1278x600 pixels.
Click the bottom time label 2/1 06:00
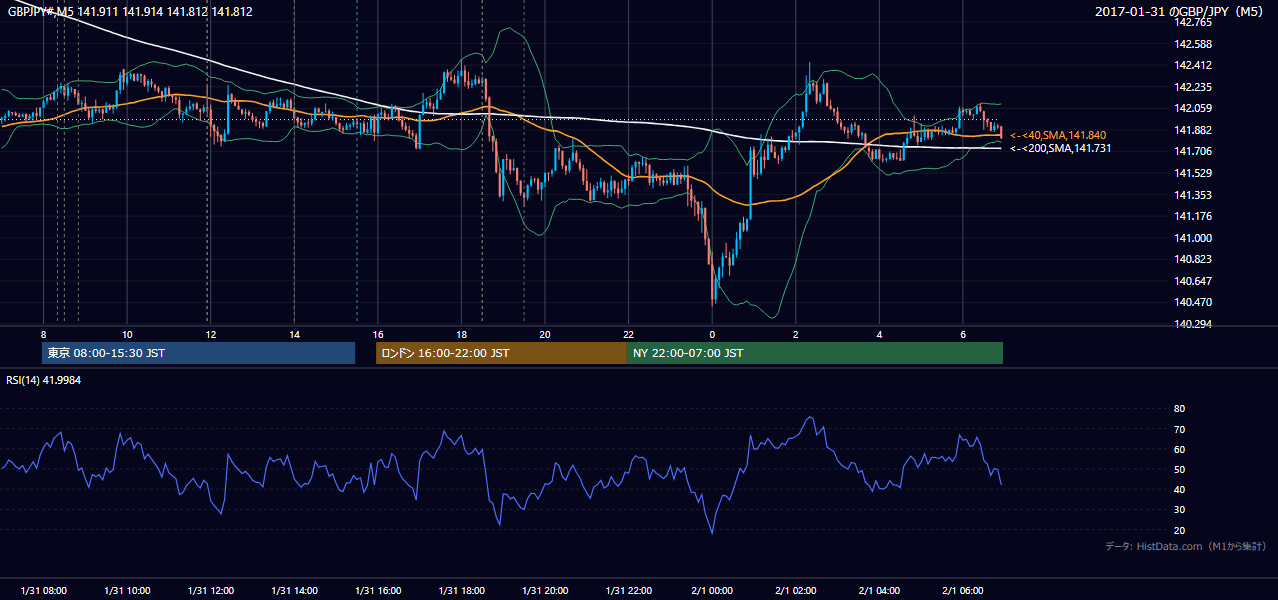click(x=963, y=591)
